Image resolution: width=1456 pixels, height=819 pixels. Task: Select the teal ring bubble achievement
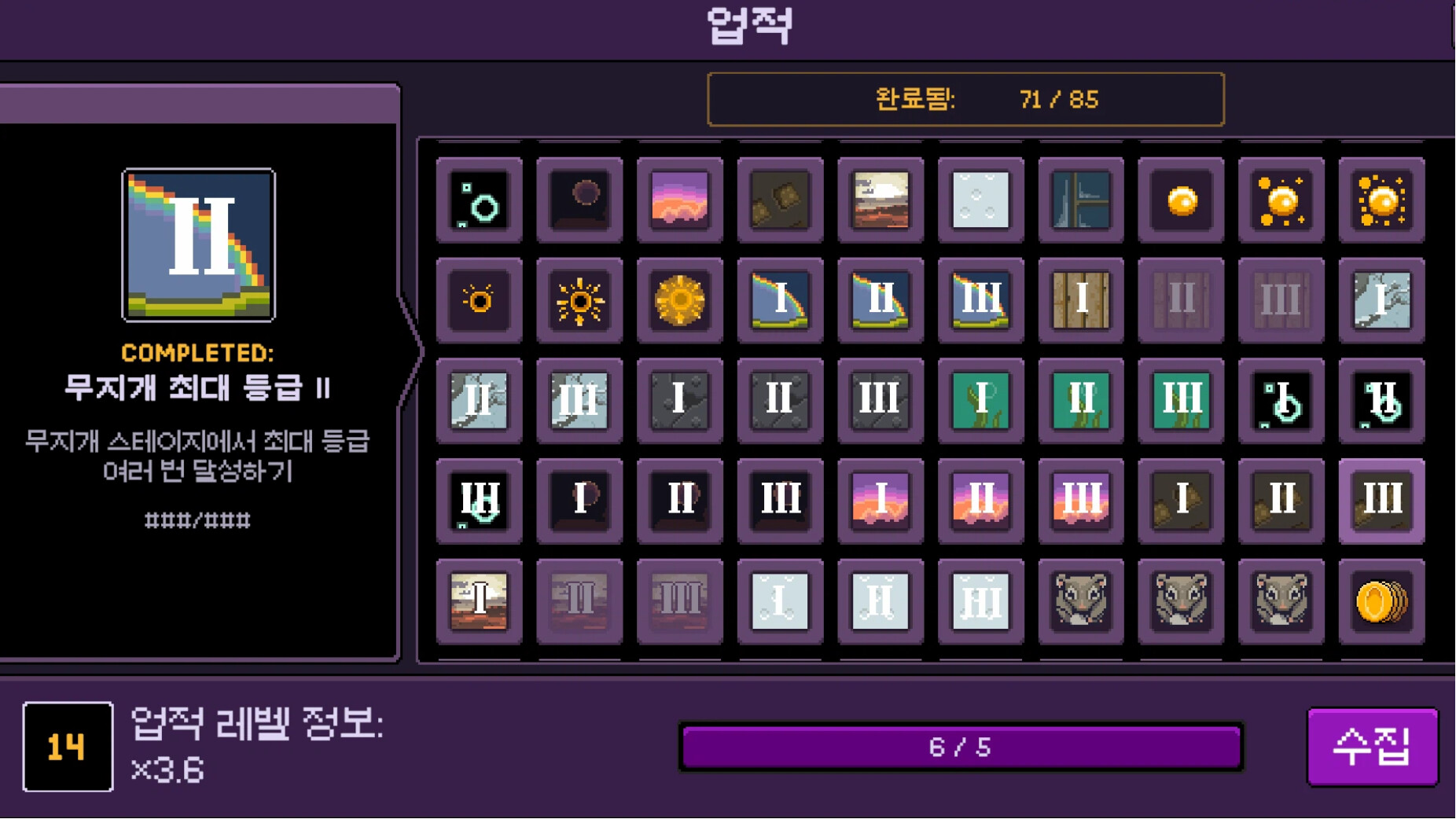pos(480,200)
